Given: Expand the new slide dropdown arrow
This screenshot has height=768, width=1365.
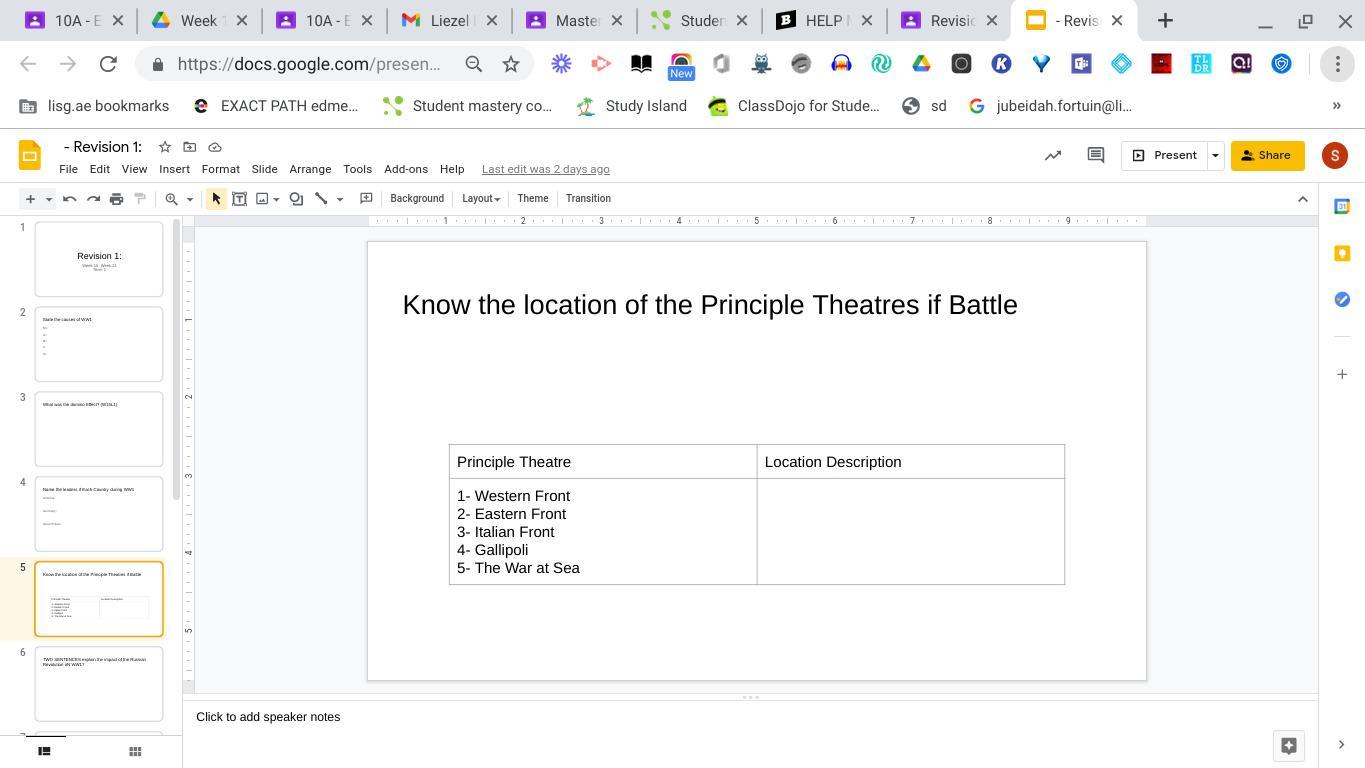Looking at the screenshot, I should click(x=48, y=199).
